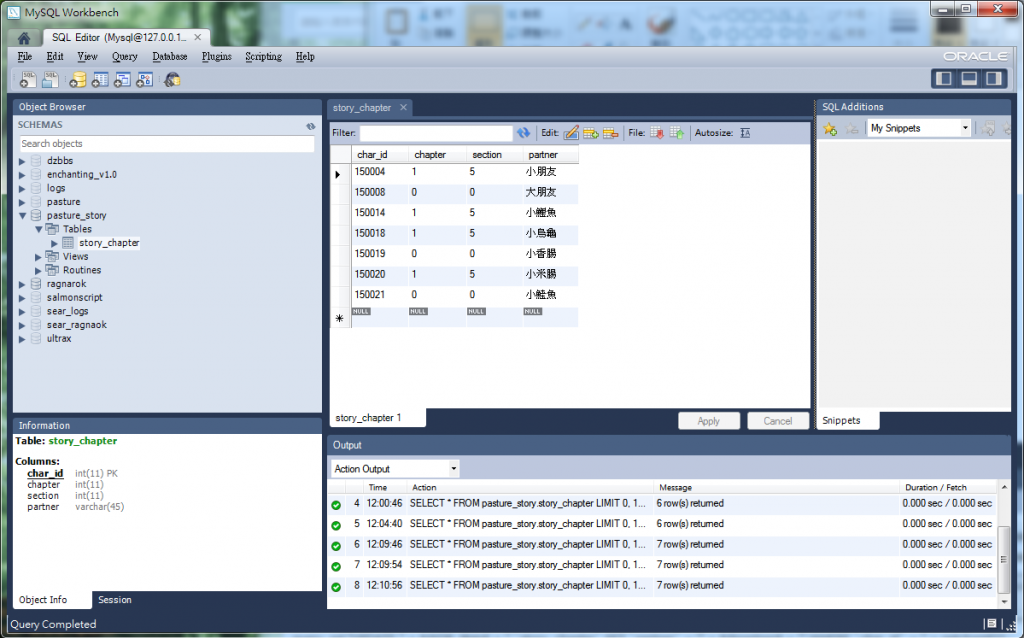The width and height of the screenshot is (1024, 638).
Task: Select the pasture_story schema database icon
Action: [37, 215]
